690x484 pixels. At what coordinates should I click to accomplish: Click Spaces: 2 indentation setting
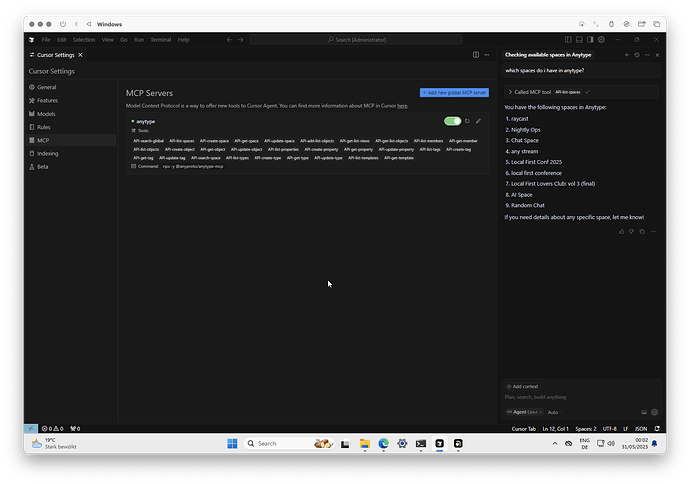586,429
